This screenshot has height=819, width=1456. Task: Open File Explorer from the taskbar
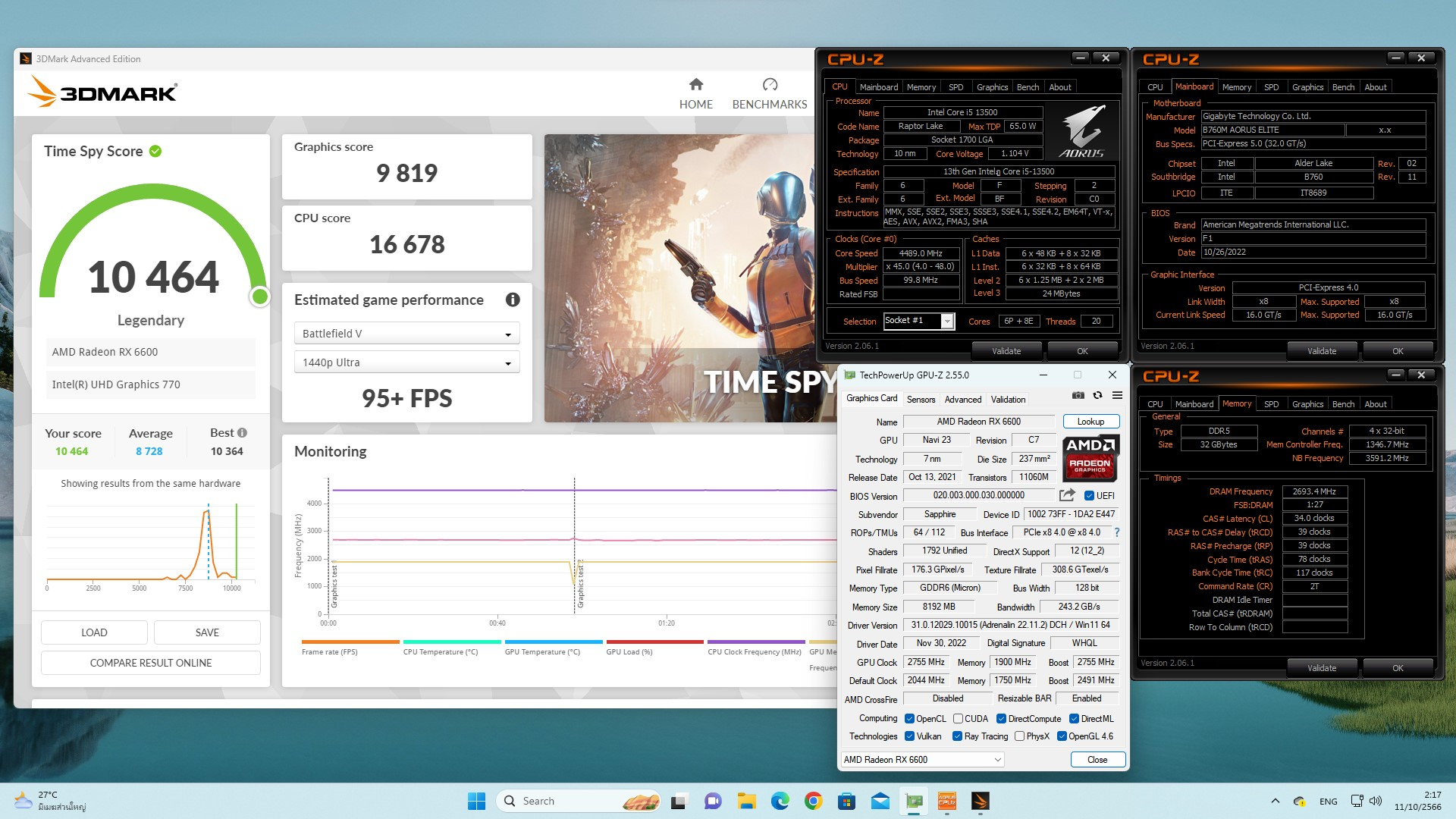[x=746, y=801]
